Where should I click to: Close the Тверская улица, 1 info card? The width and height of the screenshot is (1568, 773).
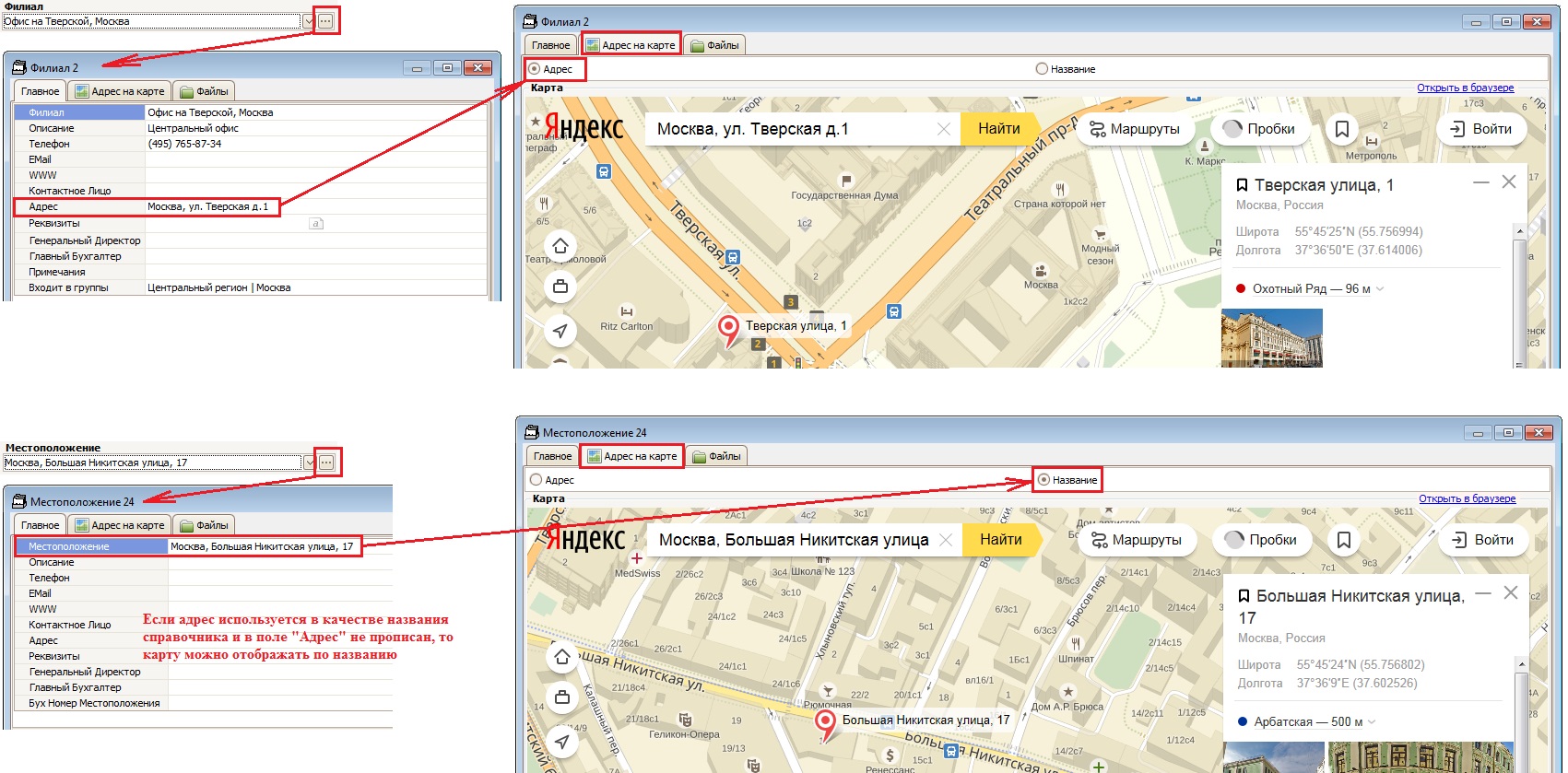[x=1509, y=182]
